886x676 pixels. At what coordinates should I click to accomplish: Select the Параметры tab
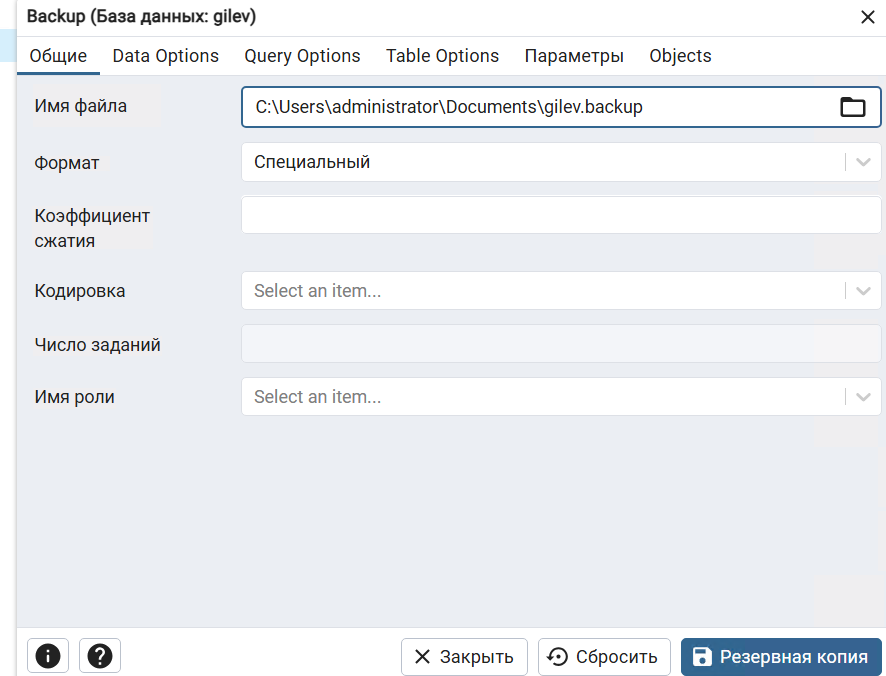(574, 56)
